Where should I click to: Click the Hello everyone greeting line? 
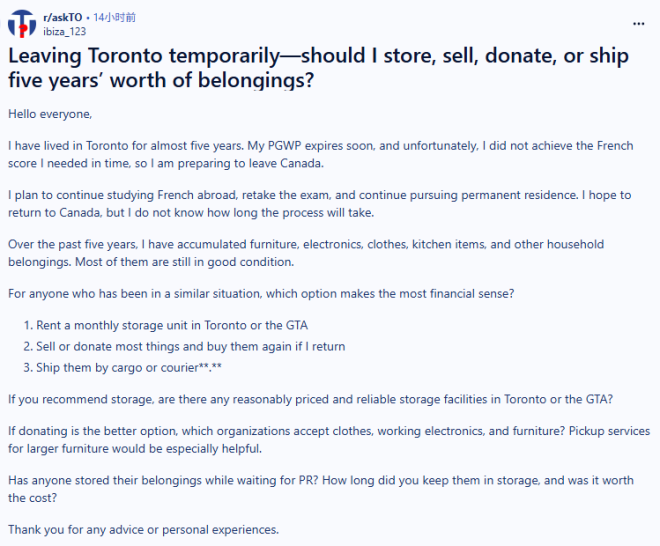(x=50, y=114)
